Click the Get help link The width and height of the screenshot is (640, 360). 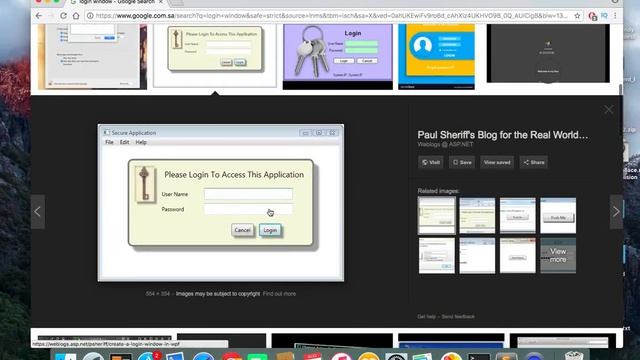[427, 317]
